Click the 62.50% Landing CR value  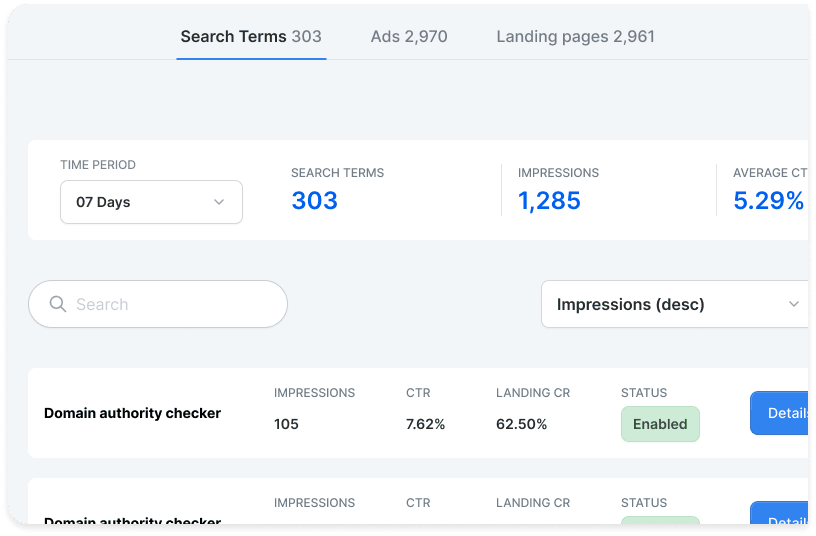(521, 424)
